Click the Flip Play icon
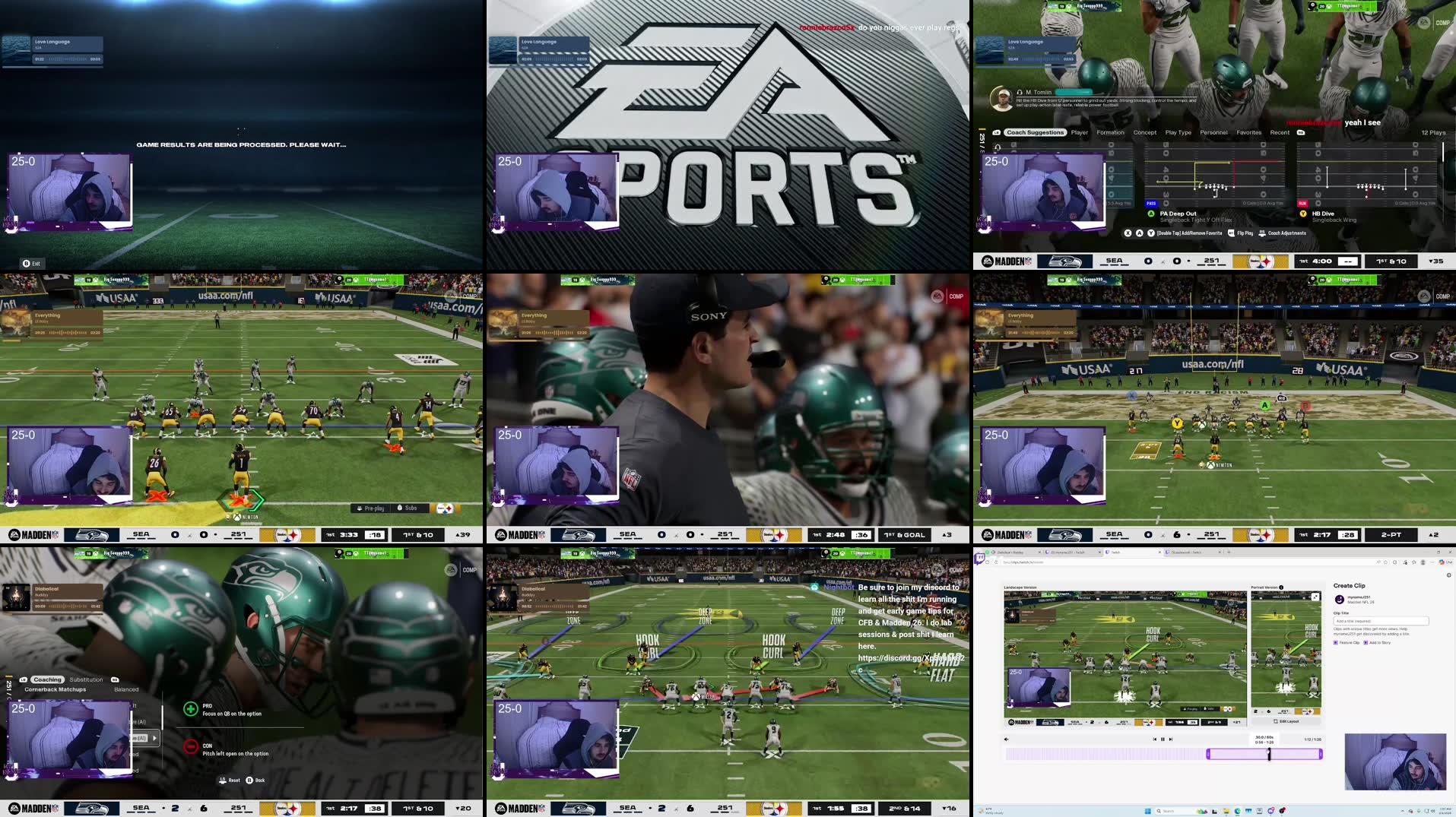The width and height of the screenshot is (1456, 817). [x=1232, y=233]
